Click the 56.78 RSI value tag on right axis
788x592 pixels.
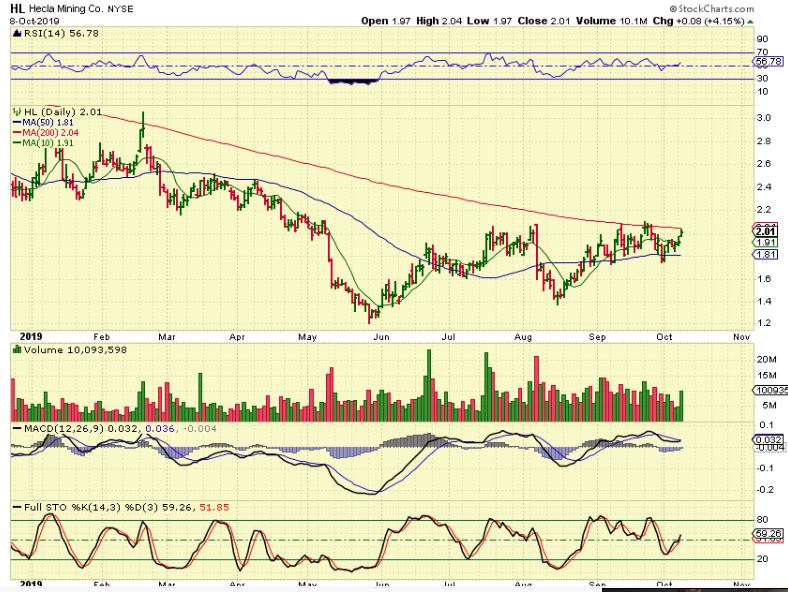[x=768, y=61]
